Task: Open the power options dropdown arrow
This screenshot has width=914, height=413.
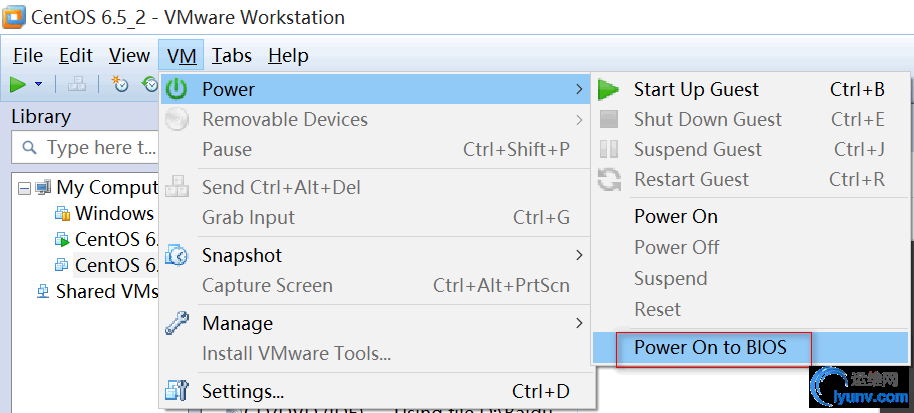Action: [39, 85]
